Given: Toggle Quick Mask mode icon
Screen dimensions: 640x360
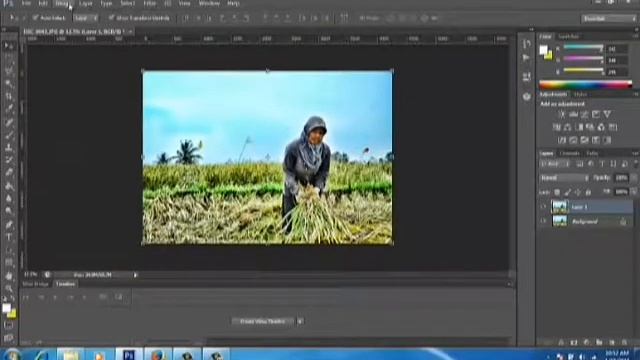Looking at the screenshot, I should pyautogui.click(x=8, y=325).
